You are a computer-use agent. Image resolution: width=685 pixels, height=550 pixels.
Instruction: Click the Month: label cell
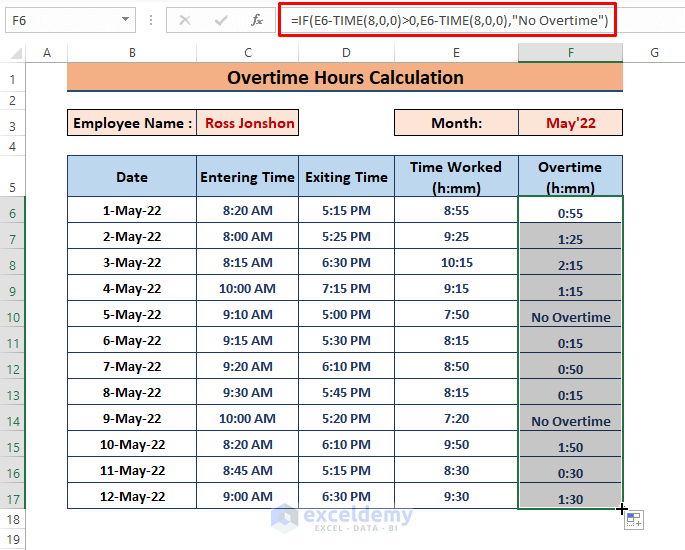(x=456, y=123)
